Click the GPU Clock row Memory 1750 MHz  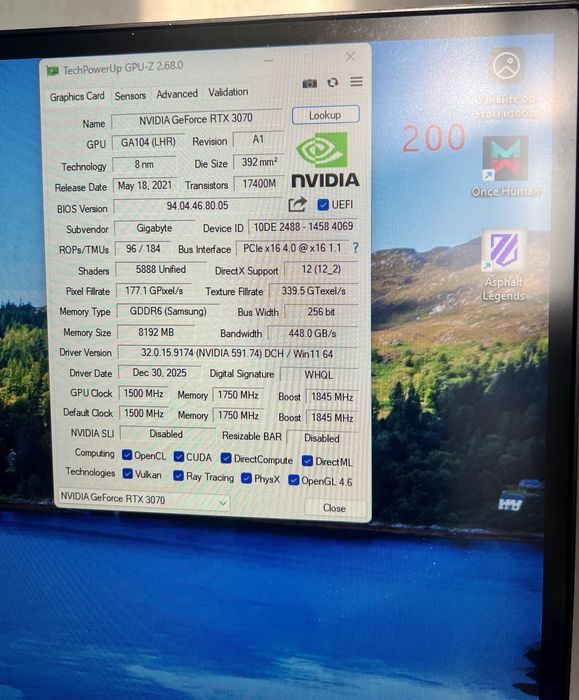coord(238,395)
